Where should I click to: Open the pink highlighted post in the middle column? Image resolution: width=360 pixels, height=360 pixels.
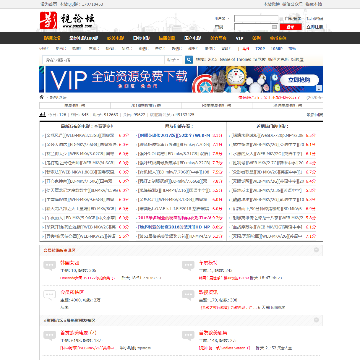pyautogui.click(x=174, y=218)
